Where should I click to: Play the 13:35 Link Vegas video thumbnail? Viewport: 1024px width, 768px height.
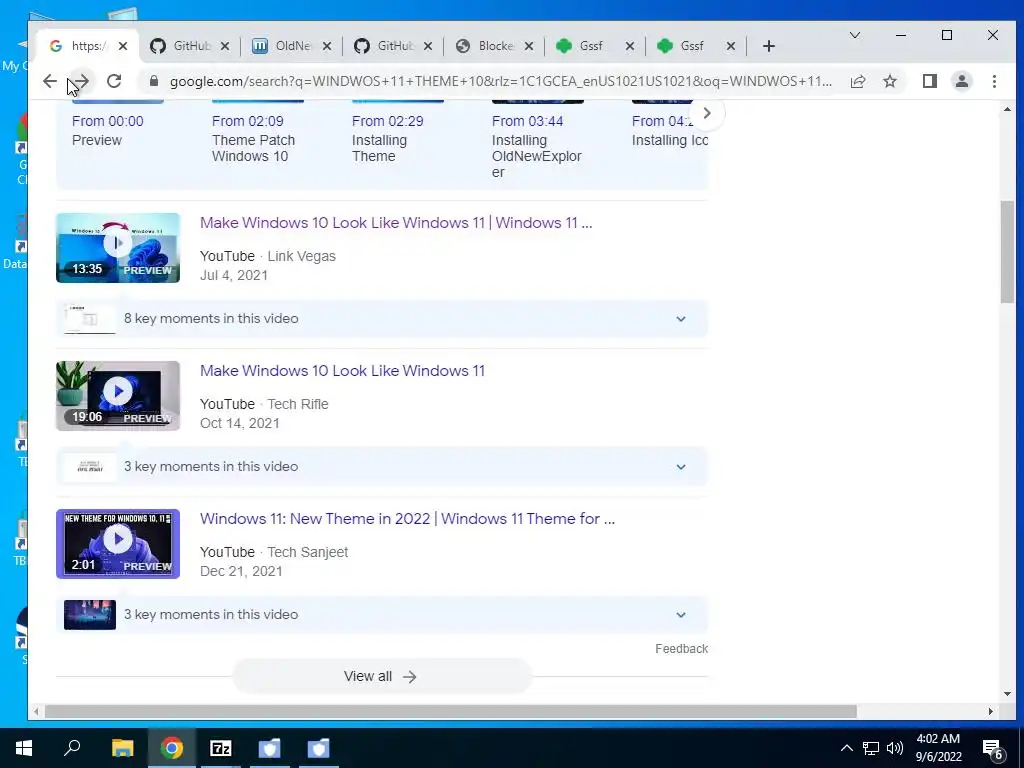[118, 248]
